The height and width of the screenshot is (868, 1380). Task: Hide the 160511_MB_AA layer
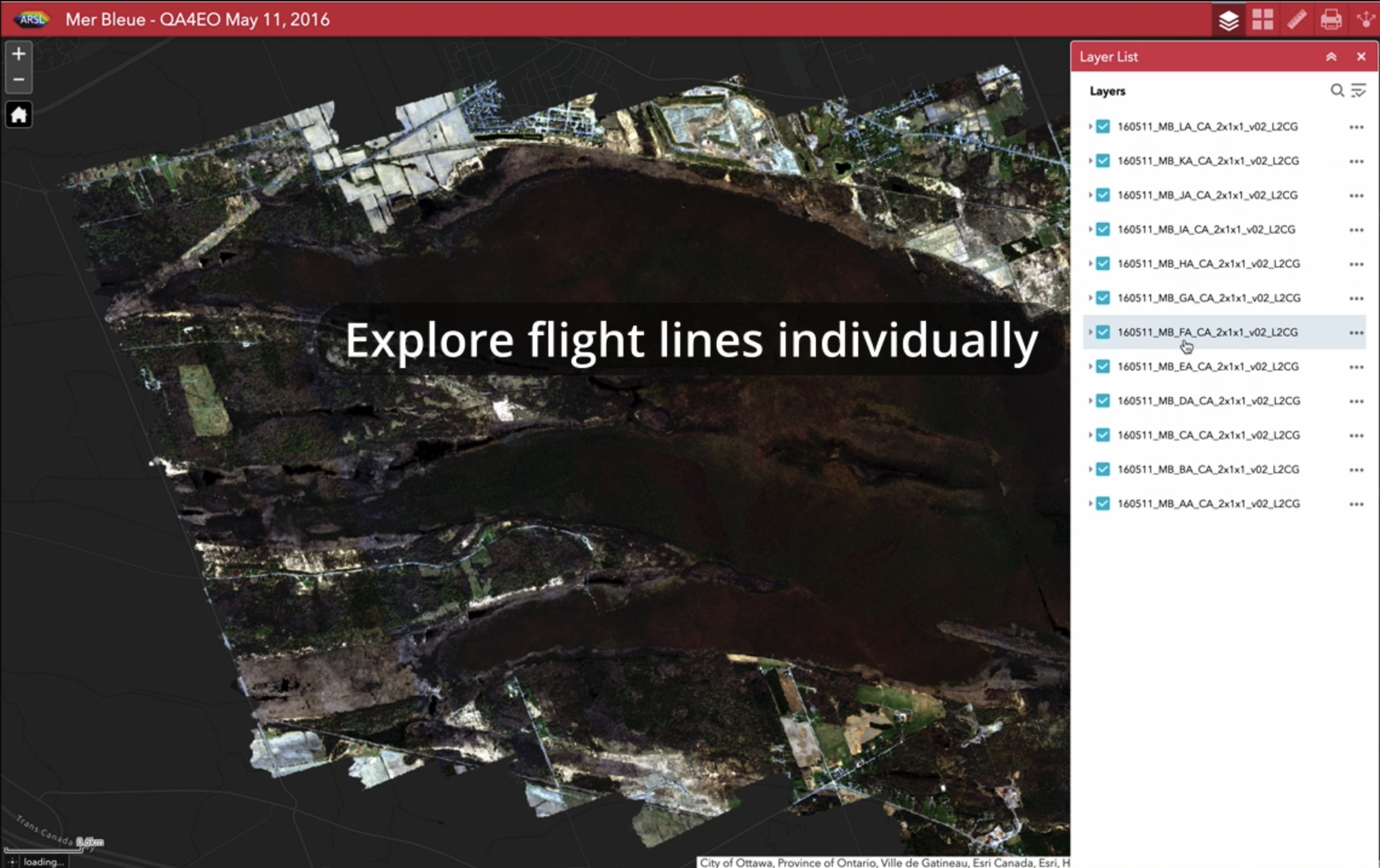tap(1103, 504)
